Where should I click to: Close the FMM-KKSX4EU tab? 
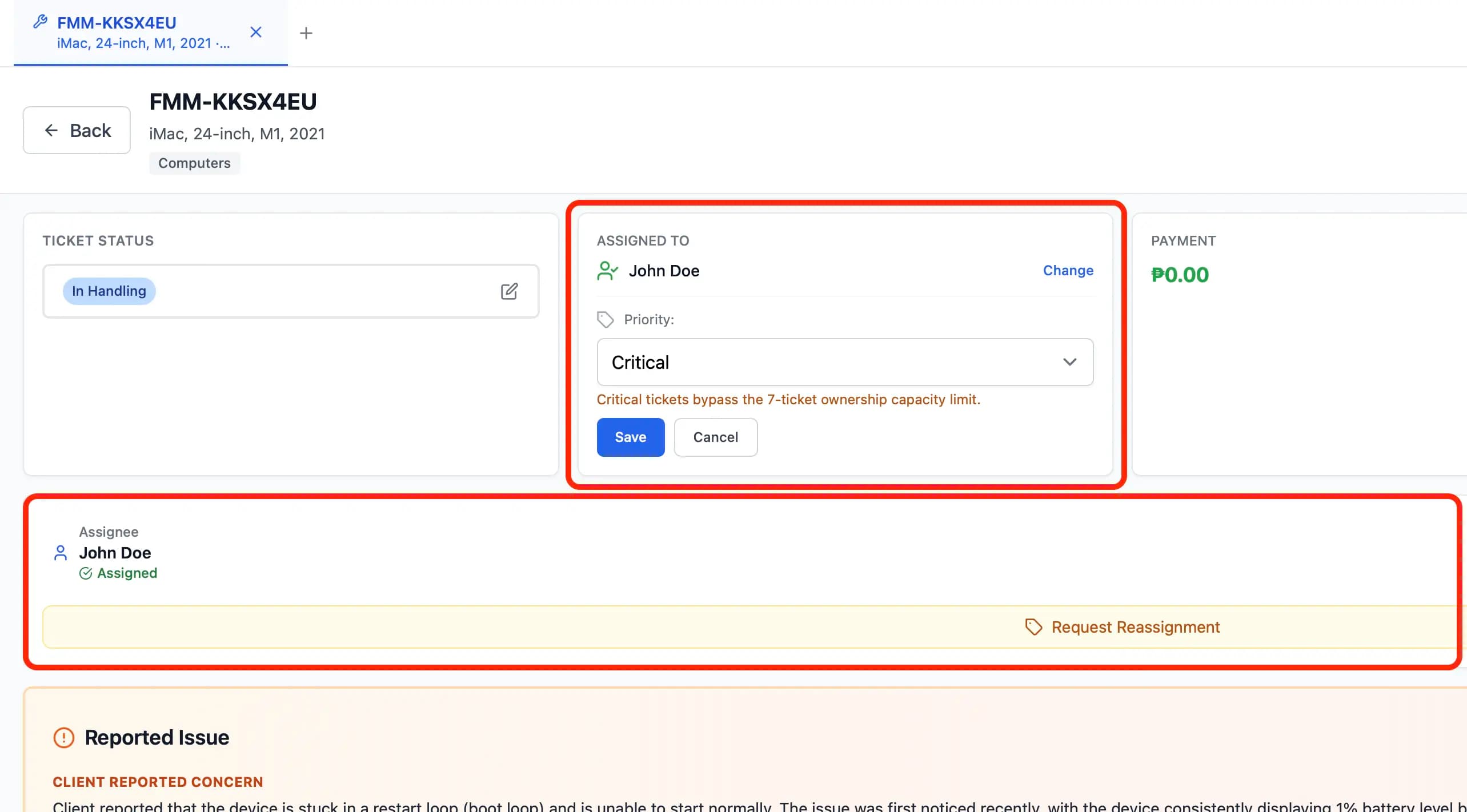point(256,32)
